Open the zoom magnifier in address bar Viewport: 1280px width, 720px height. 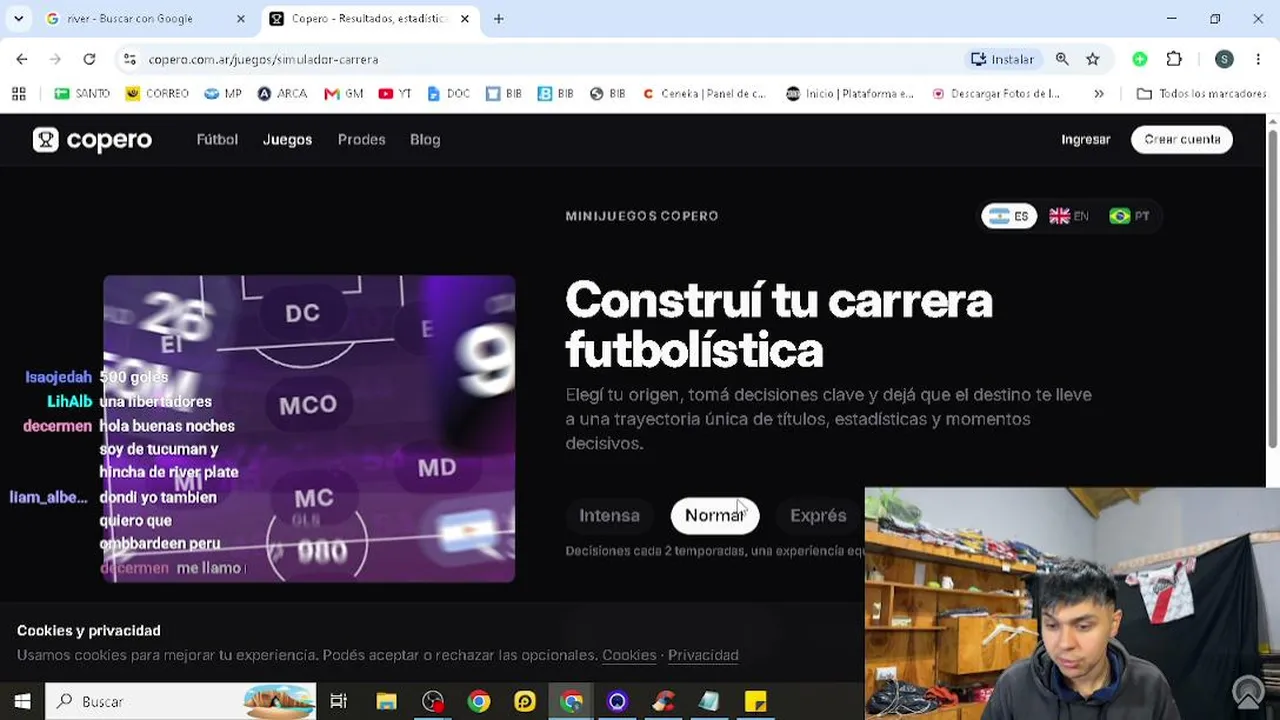pyautogui.click(x=1062, y=59)
